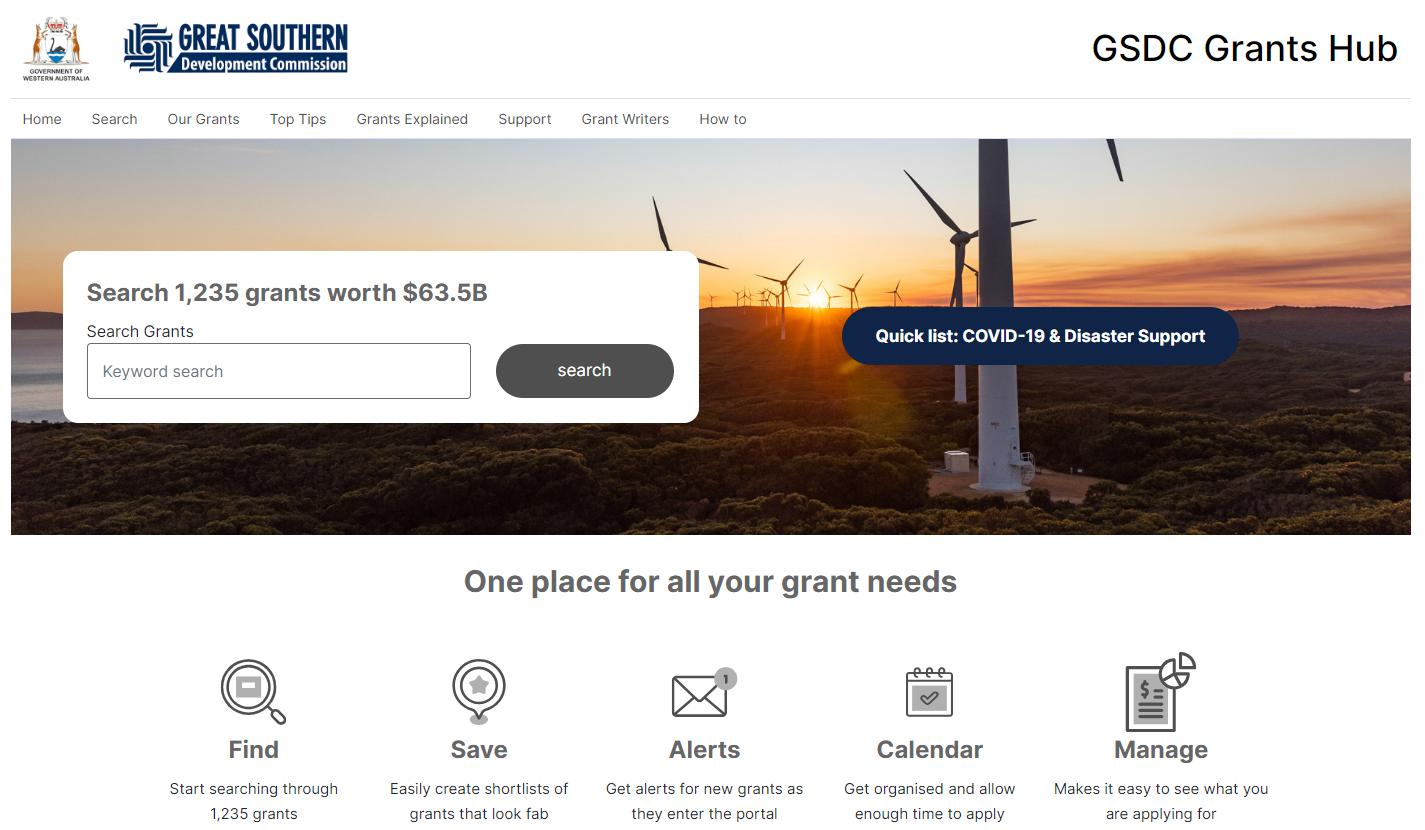Select the How to menu item
This screenshot has height=830, width=1425.
[x=723, y=119]
